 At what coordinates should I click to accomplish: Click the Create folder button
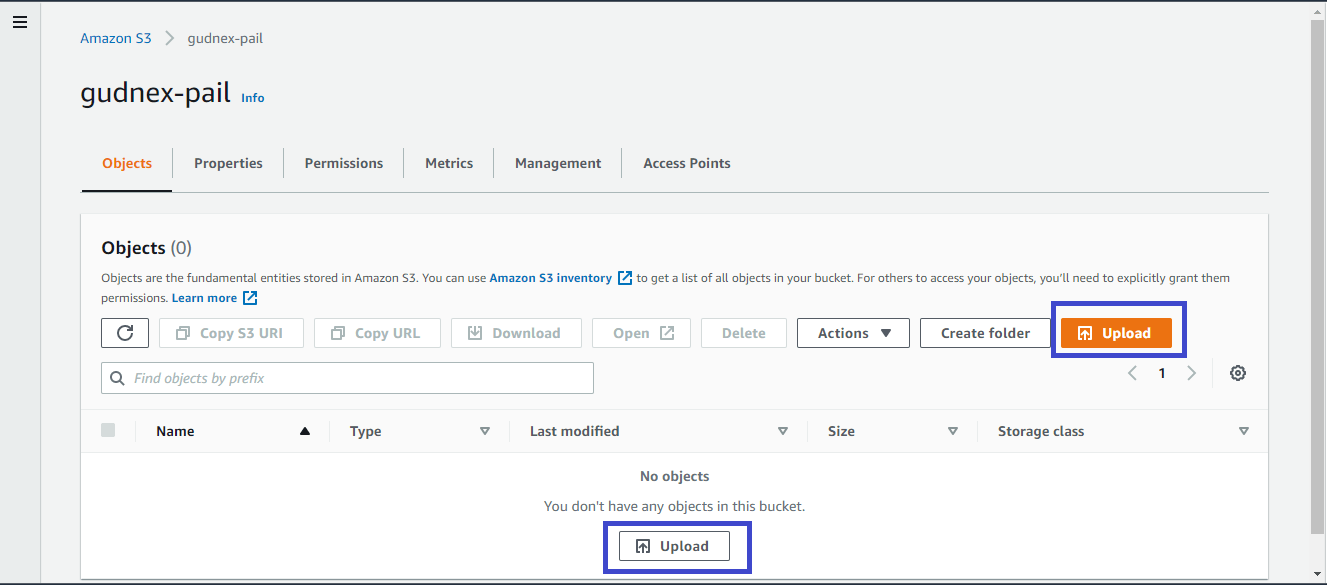pyautogui.click(x=985, y=333)
